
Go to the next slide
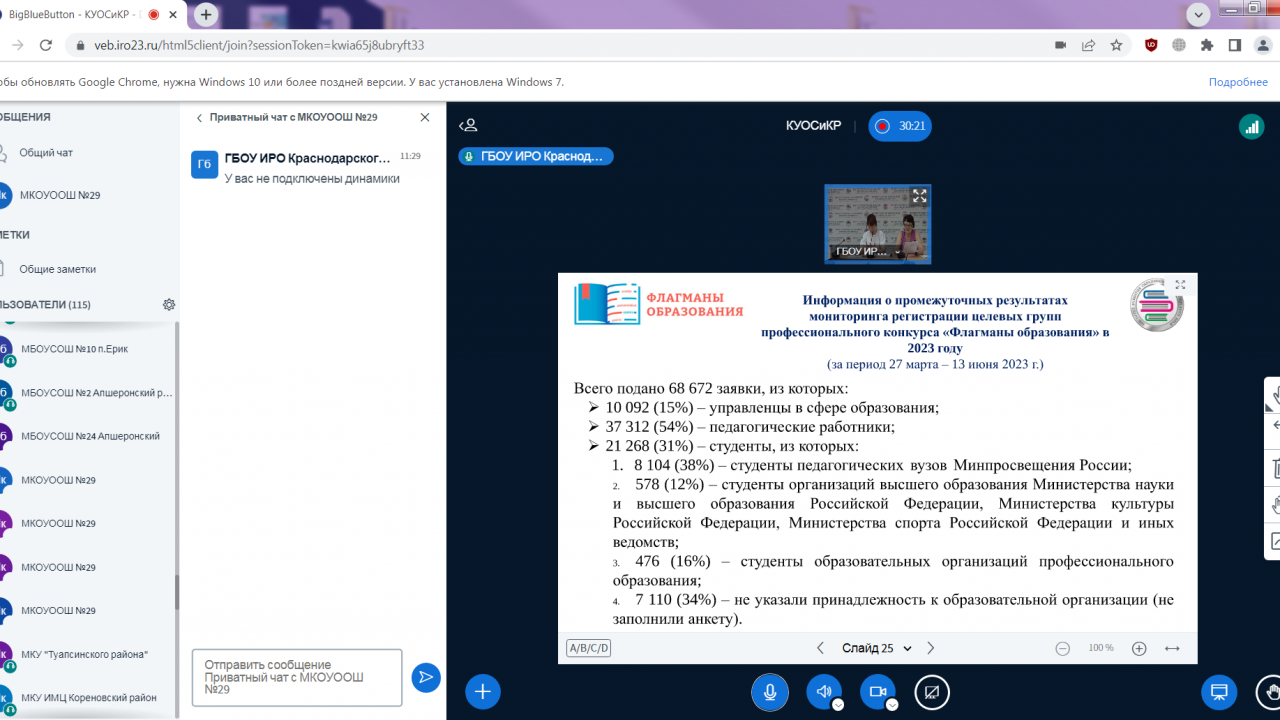(931, 648)
